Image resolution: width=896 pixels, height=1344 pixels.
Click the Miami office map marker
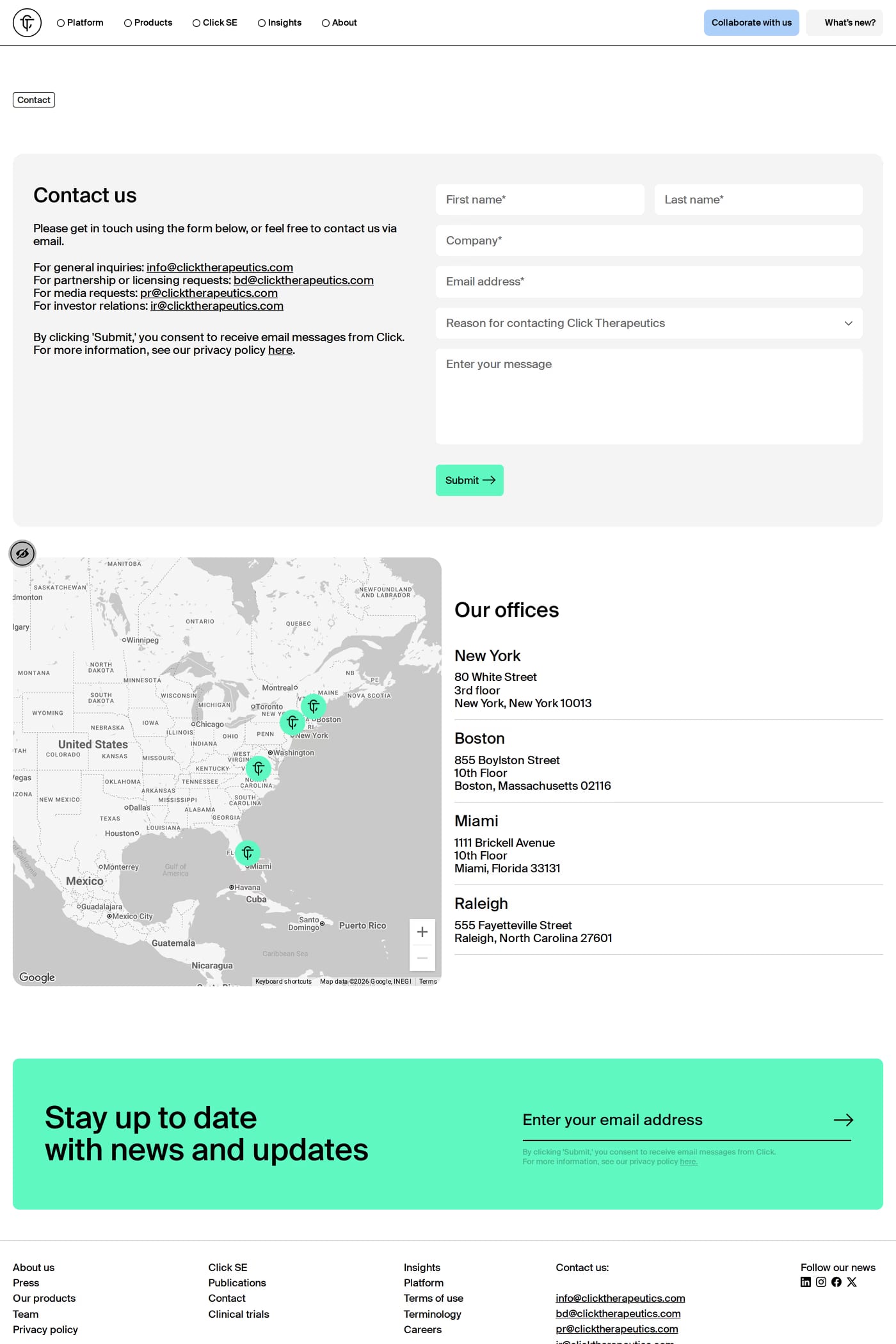(248, 852)
